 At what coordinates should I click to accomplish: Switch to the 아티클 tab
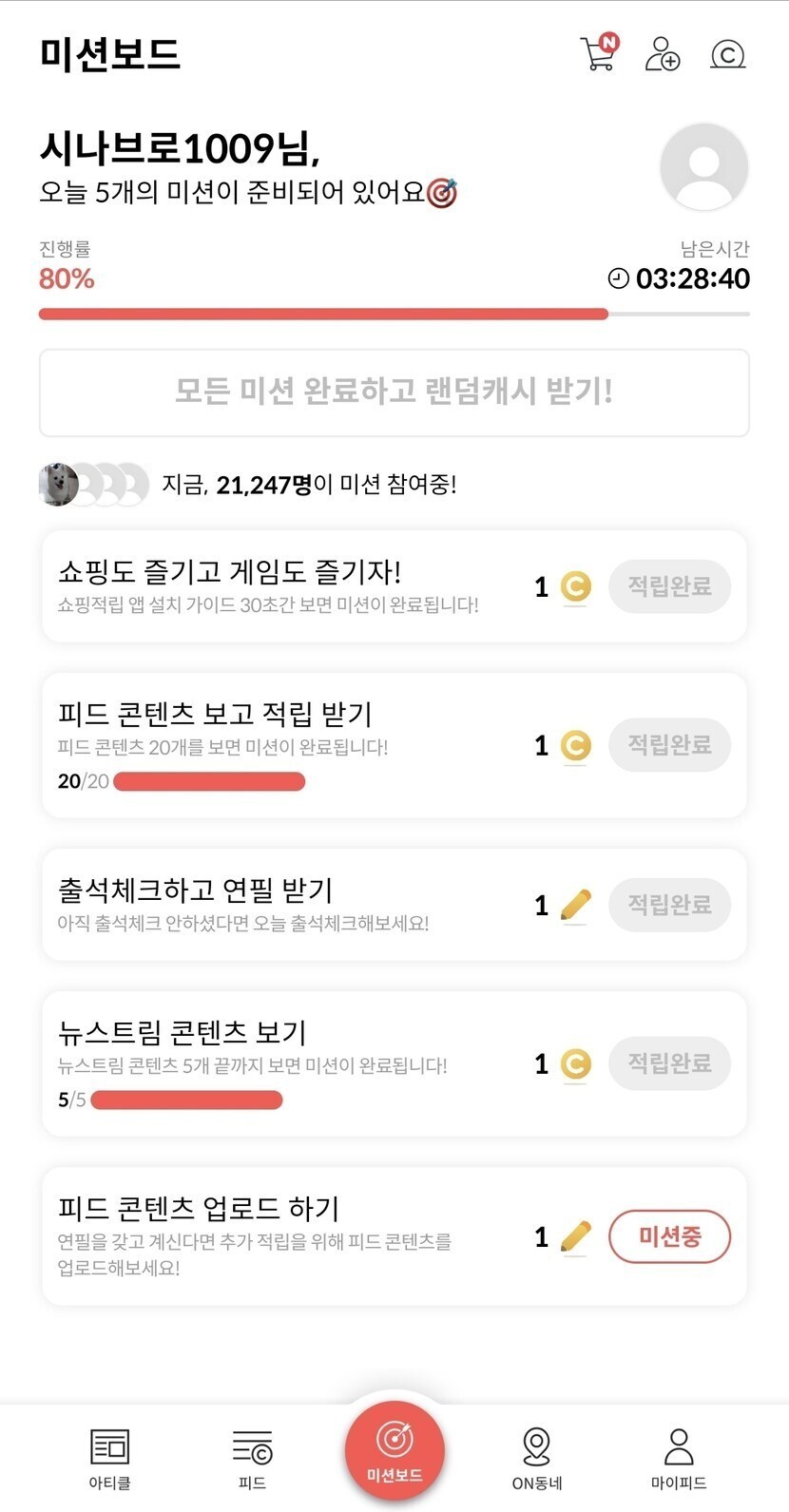point(109,1458)
